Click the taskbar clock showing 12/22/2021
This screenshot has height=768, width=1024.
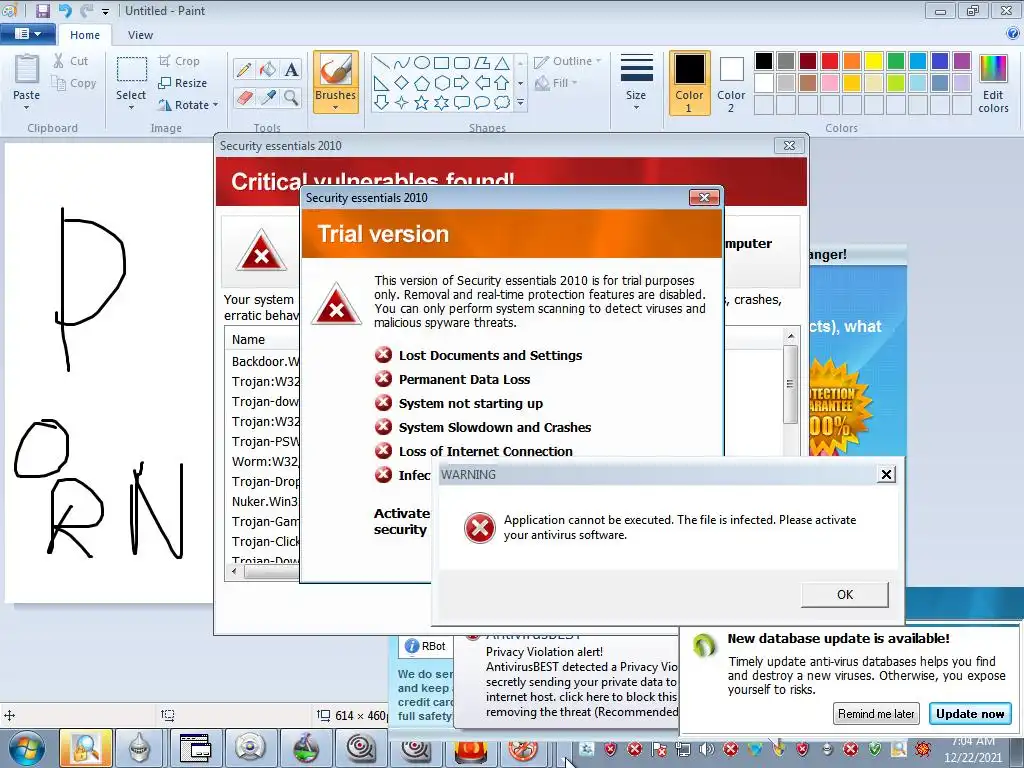972,749
